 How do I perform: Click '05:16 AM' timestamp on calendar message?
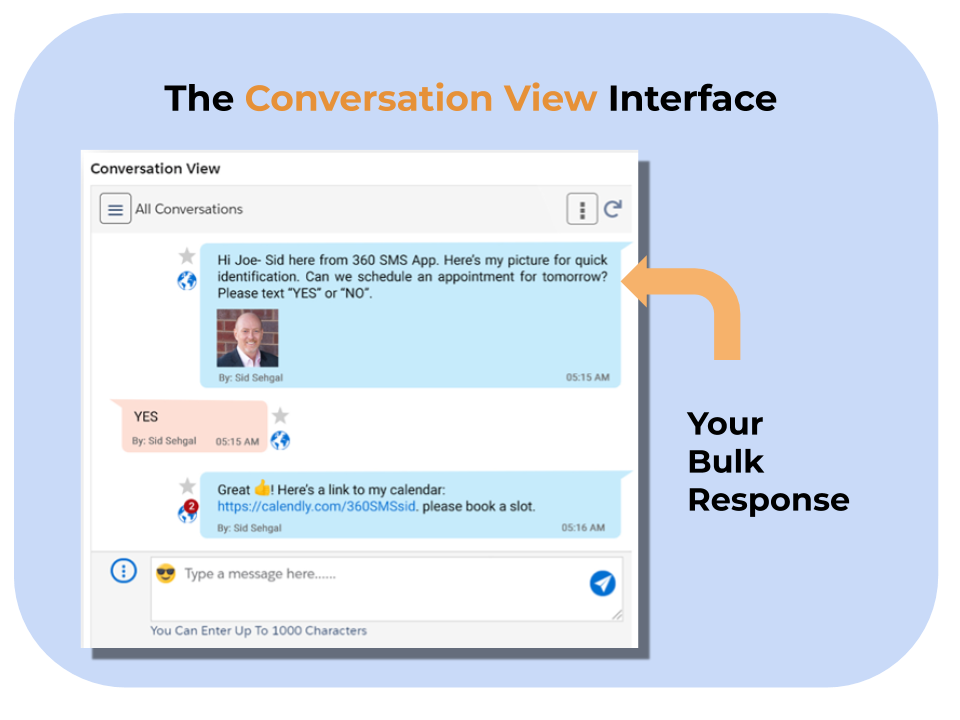pos(583,528)
